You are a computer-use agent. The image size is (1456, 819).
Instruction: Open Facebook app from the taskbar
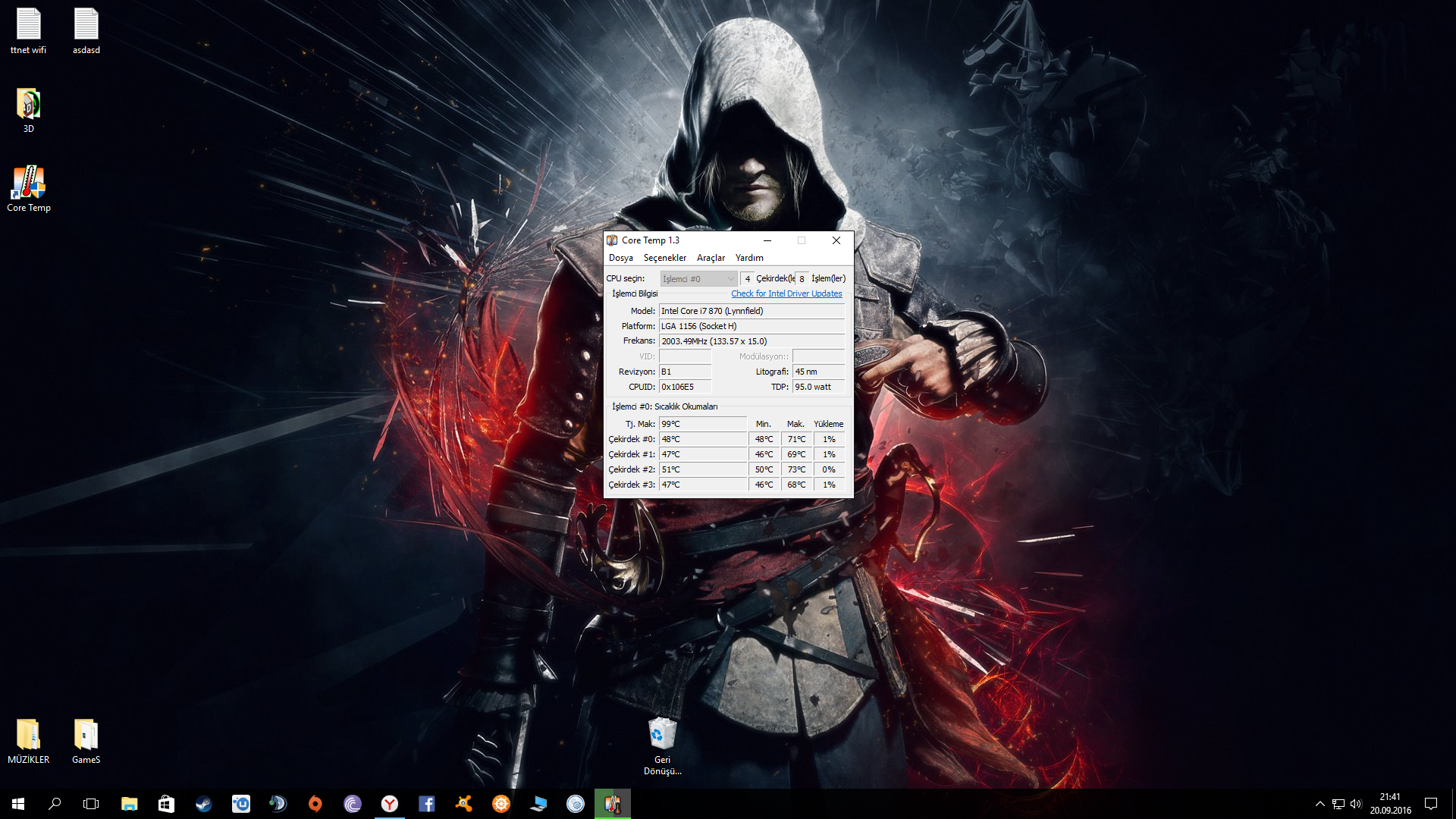coord(427,804)
